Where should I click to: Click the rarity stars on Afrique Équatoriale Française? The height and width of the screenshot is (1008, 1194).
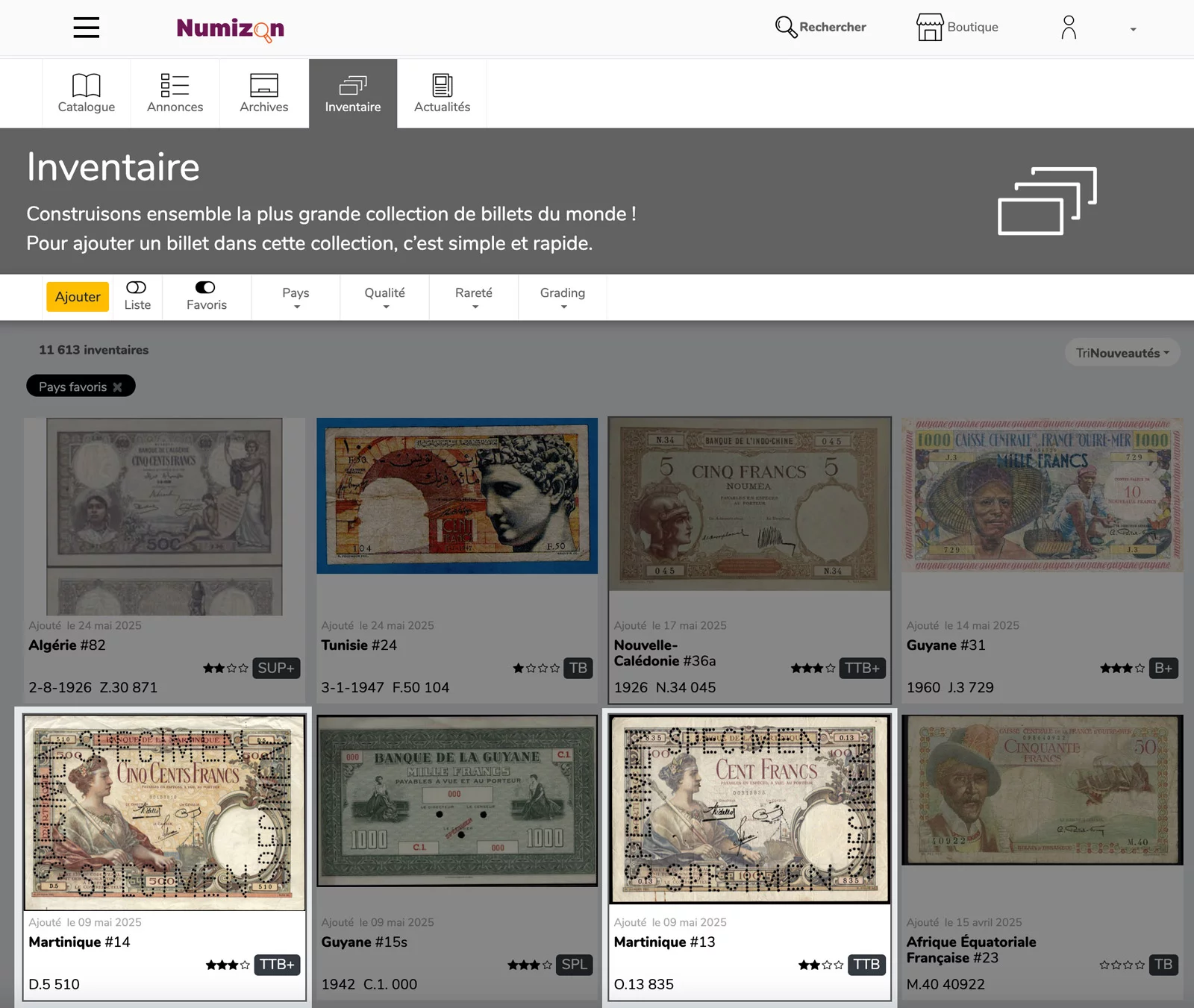pyautogui.click(x=1122, y=965)
